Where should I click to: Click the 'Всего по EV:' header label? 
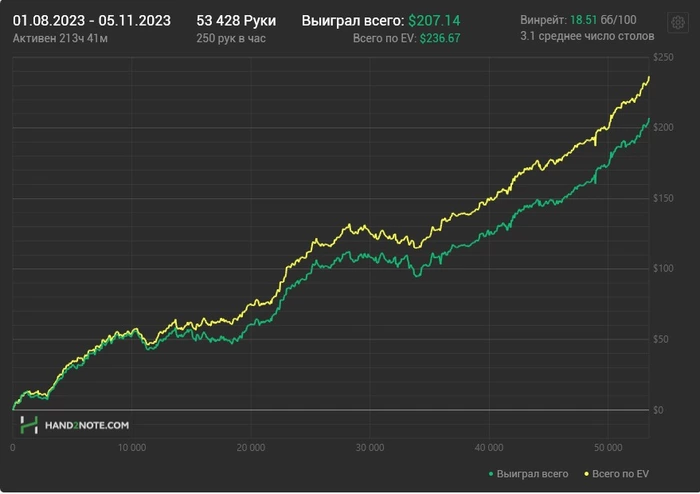coord(385,38)
